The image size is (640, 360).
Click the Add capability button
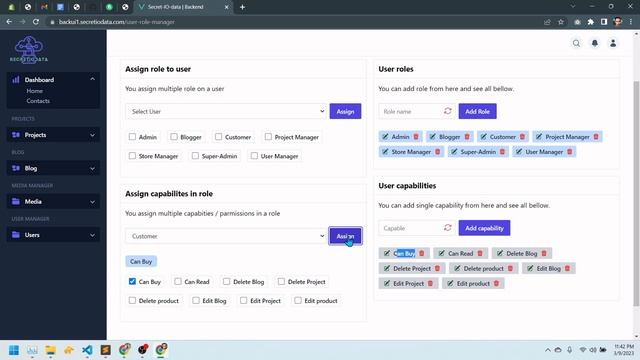[x=484, y=228]
